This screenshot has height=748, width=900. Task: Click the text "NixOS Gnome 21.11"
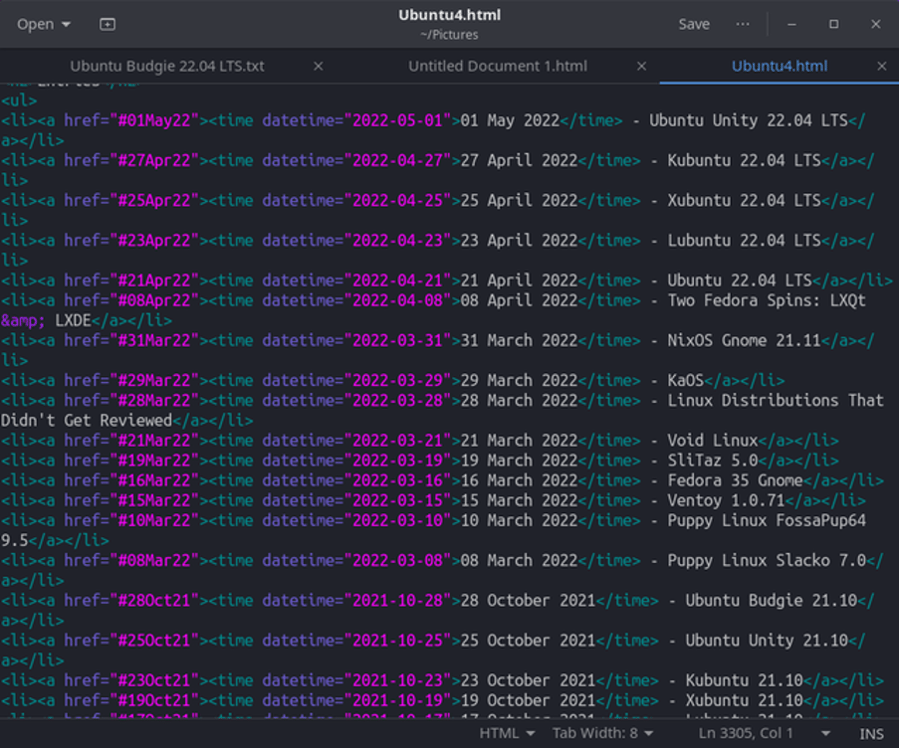tap(744, 340)
